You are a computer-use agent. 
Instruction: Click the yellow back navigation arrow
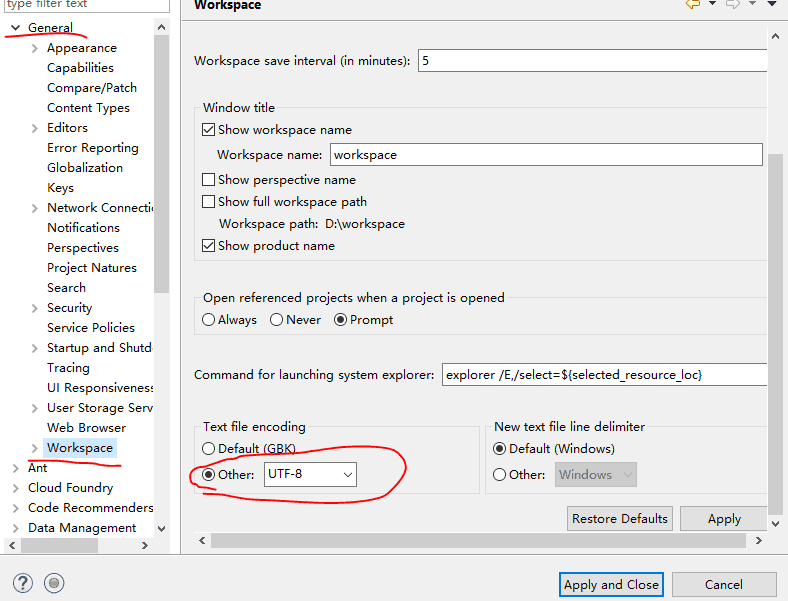click(x=692, y=5)
